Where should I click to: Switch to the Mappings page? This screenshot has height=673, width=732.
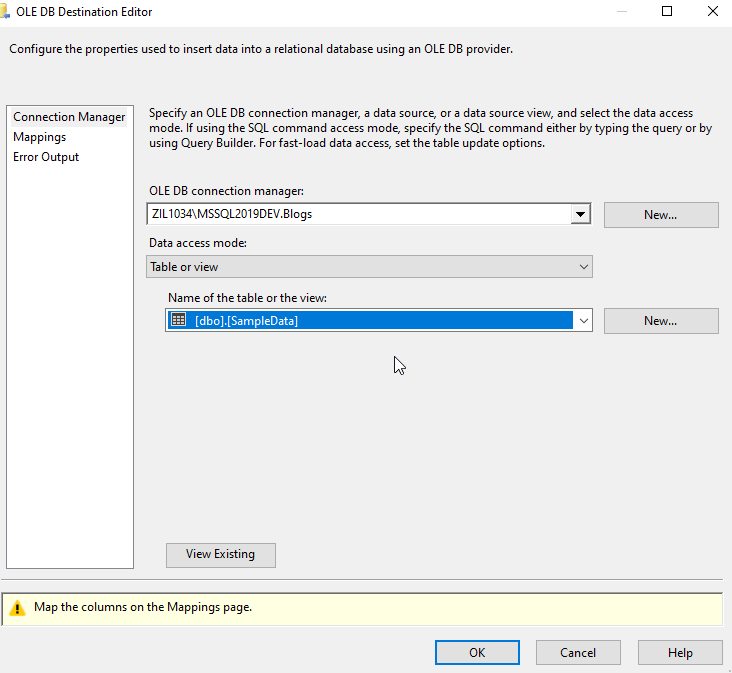[x=40, y=137]
